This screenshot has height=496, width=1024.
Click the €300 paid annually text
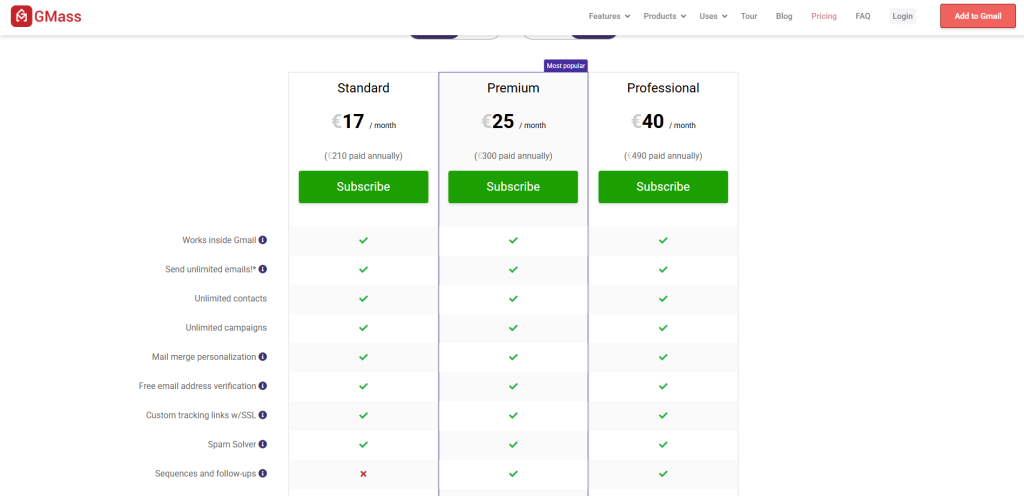[x=513, y=156]
